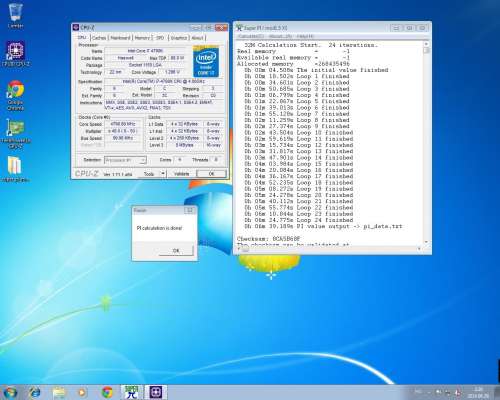
Task: Click the Threads count field
Action: coord(216,160)
